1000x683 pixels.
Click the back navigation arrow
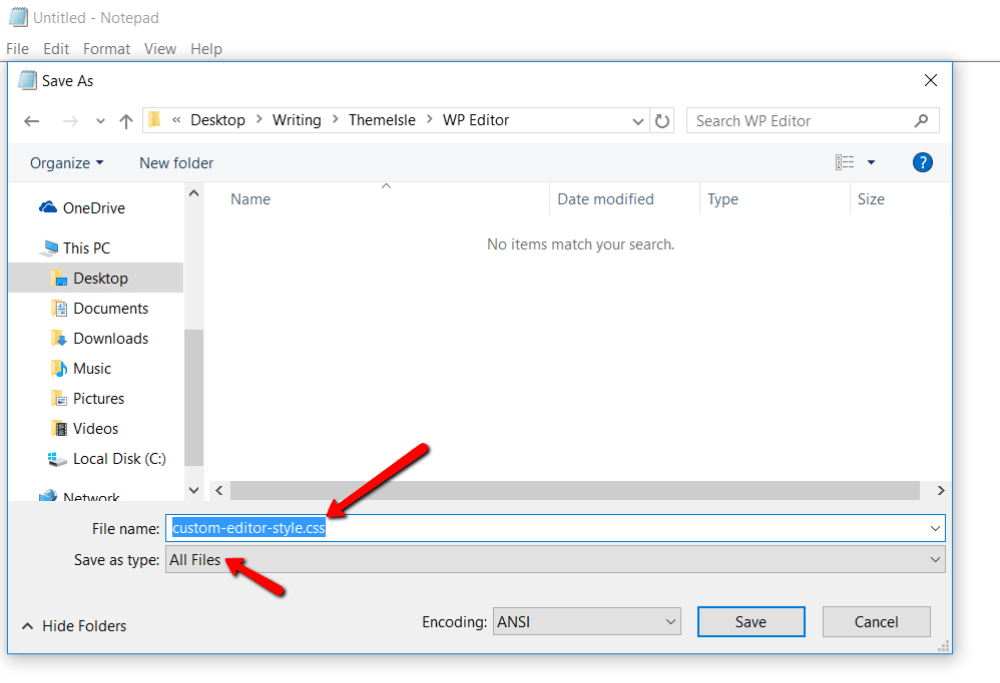31,120
